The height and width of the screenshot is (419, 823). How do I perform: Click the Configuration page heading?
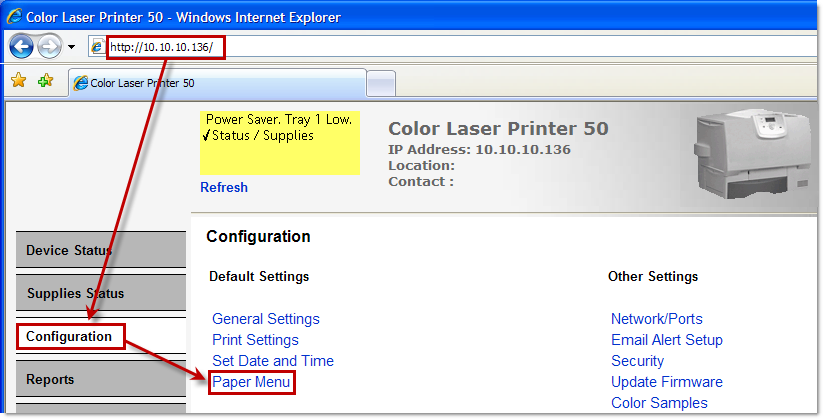(x=258, y=236)
